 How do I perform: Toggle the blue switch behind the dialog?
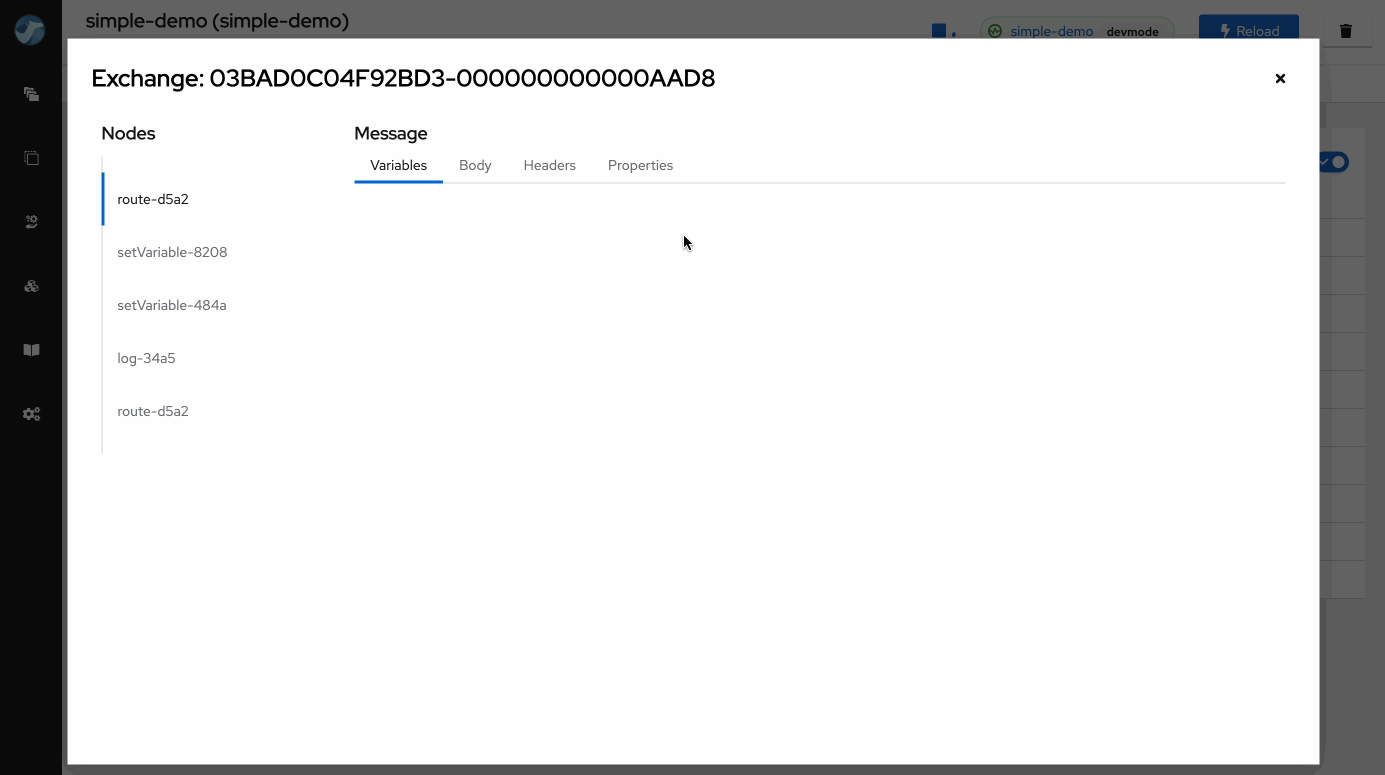click(1334, 162)
